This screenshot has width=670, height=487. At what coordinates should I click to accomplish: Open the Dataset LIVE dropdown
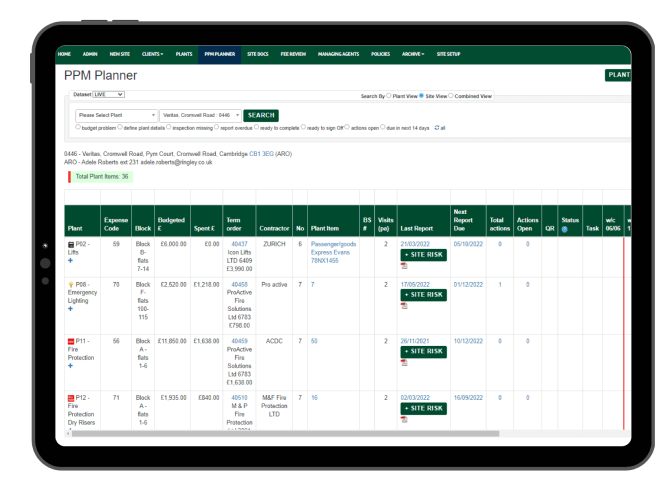(107, 95)
